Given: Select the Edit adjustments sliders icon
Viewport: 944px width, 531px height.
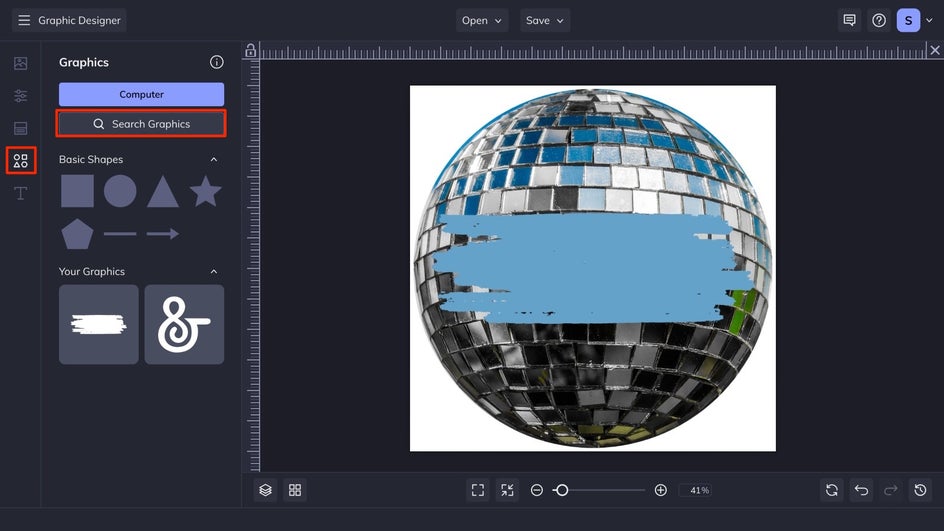Looking at the screenshot, I should click(20, 96).
